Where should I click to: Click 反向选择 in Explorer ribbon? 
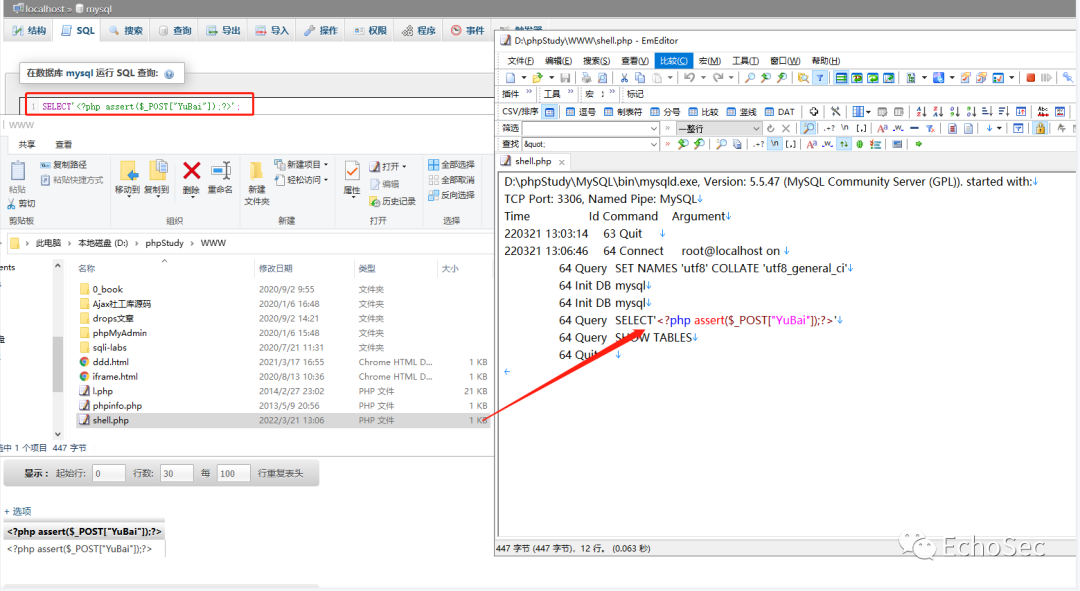click(x=451, y=195)
